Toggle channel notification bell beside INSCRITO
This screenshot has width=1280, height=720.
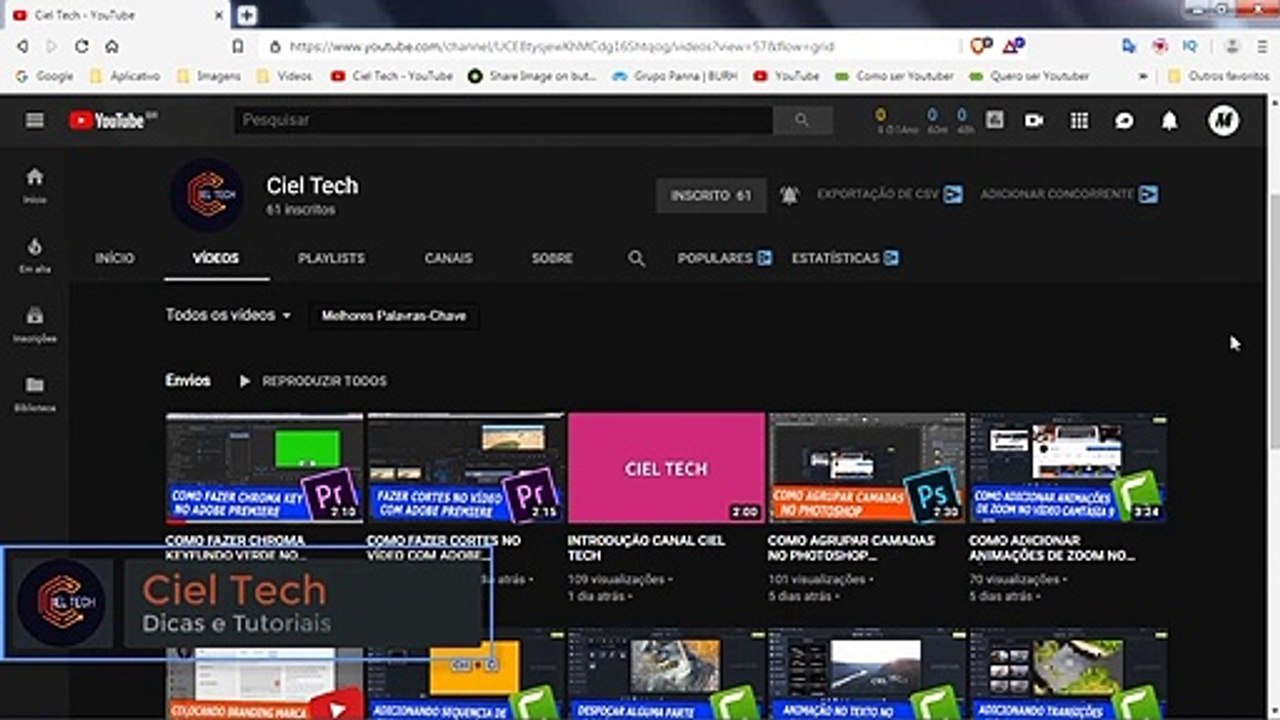790,195
